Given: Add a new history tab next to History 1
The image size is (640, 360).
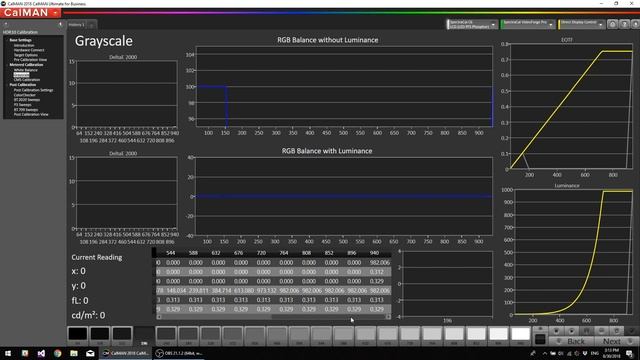Looking at the screenshot, I should (x=92, y=25).
